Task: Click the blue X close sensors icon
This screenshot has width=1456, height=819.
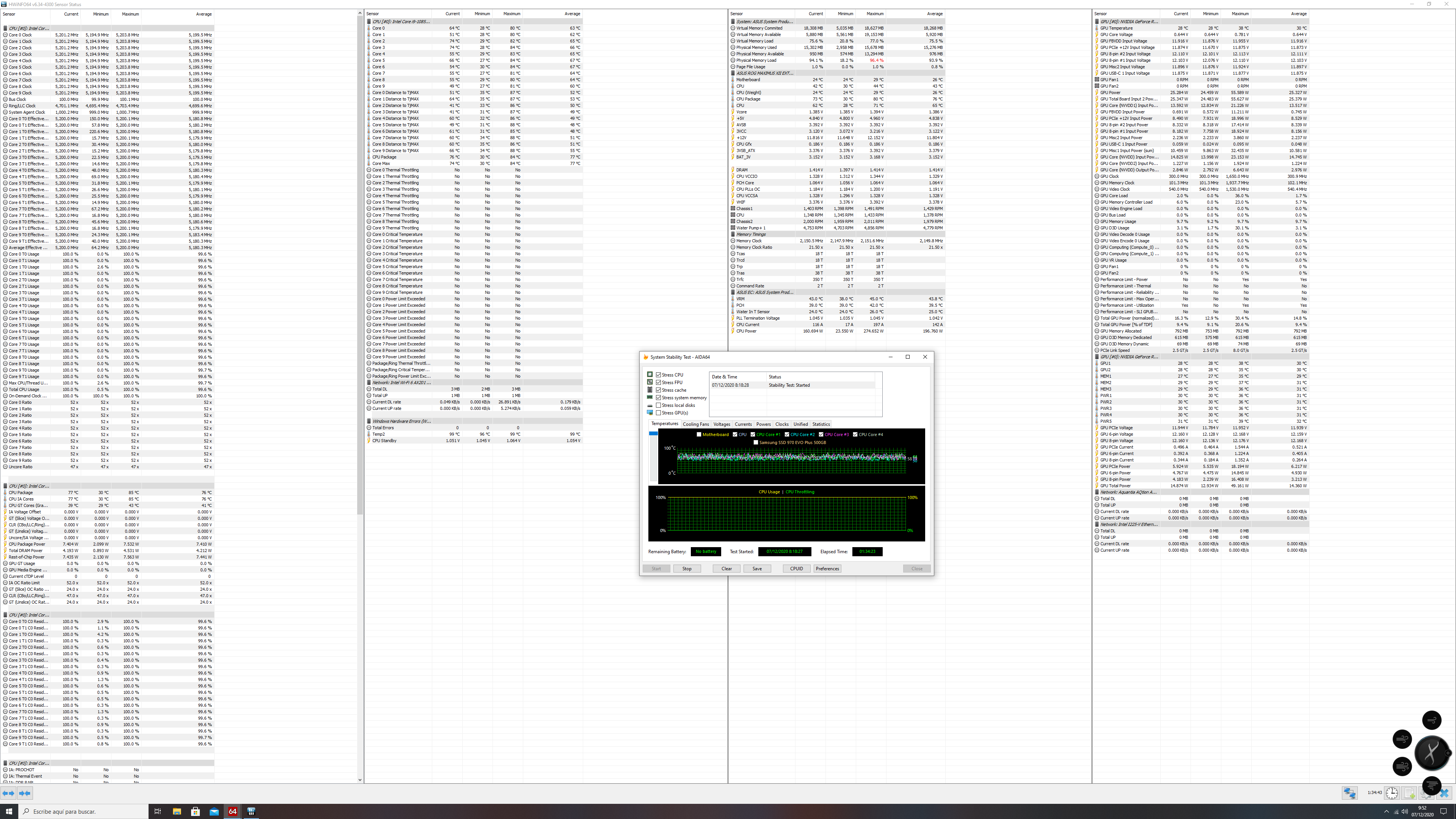Action: [1444, 793]
